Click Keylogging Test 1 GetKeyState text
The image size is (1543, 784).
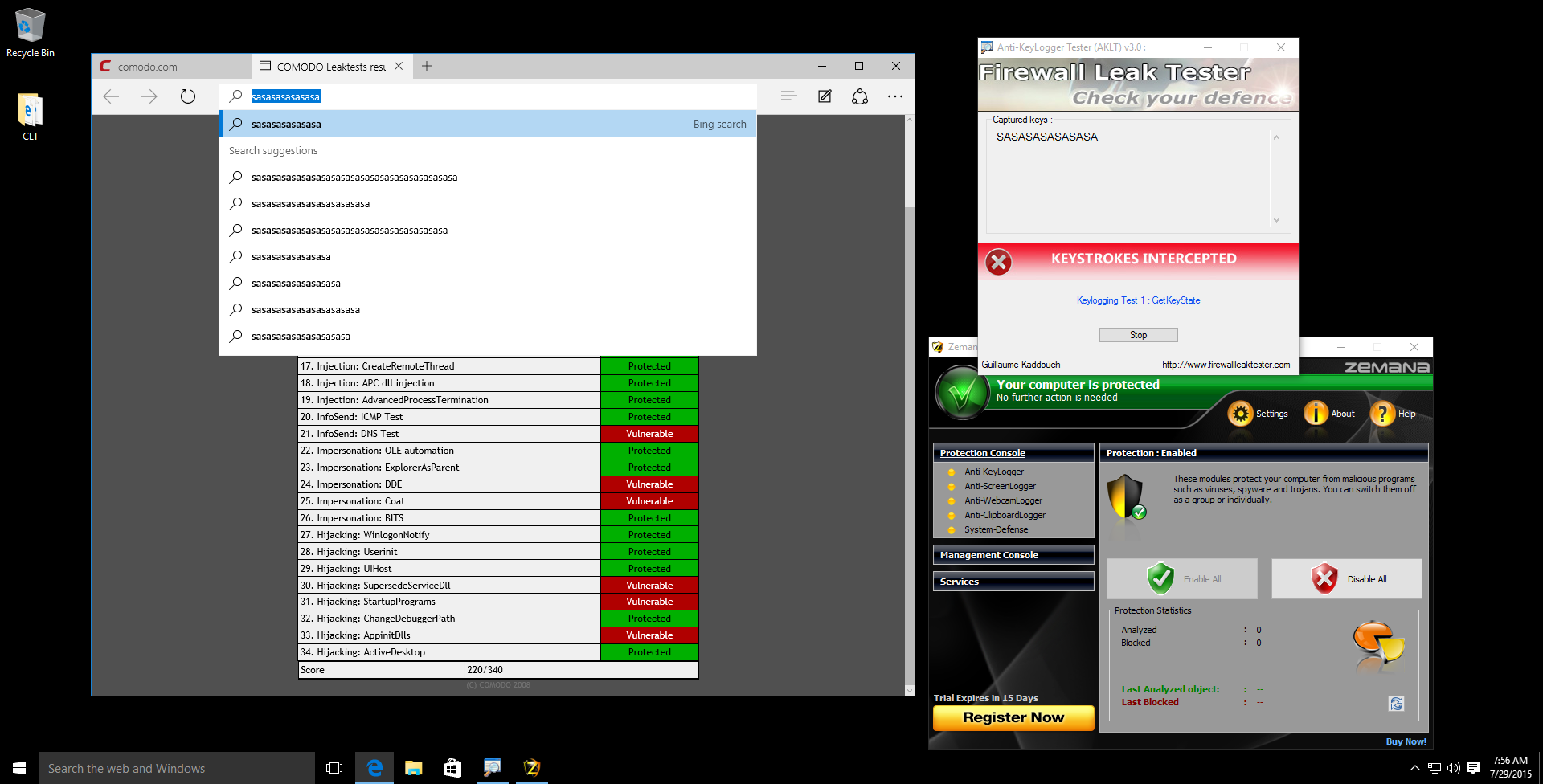click(1138, 300)
